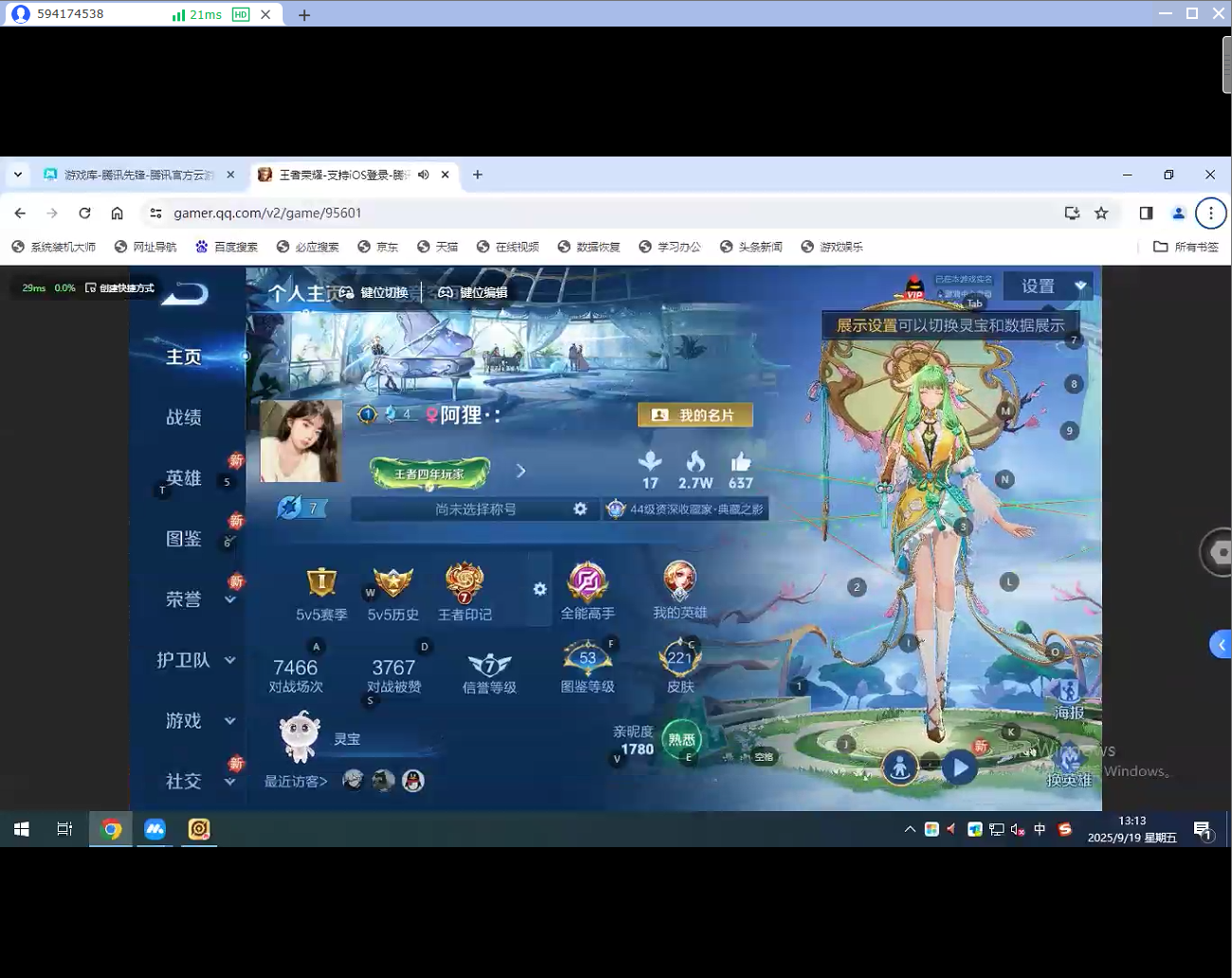Reload the browser page
The image size is (1232, 978).
tap(84, 213)
